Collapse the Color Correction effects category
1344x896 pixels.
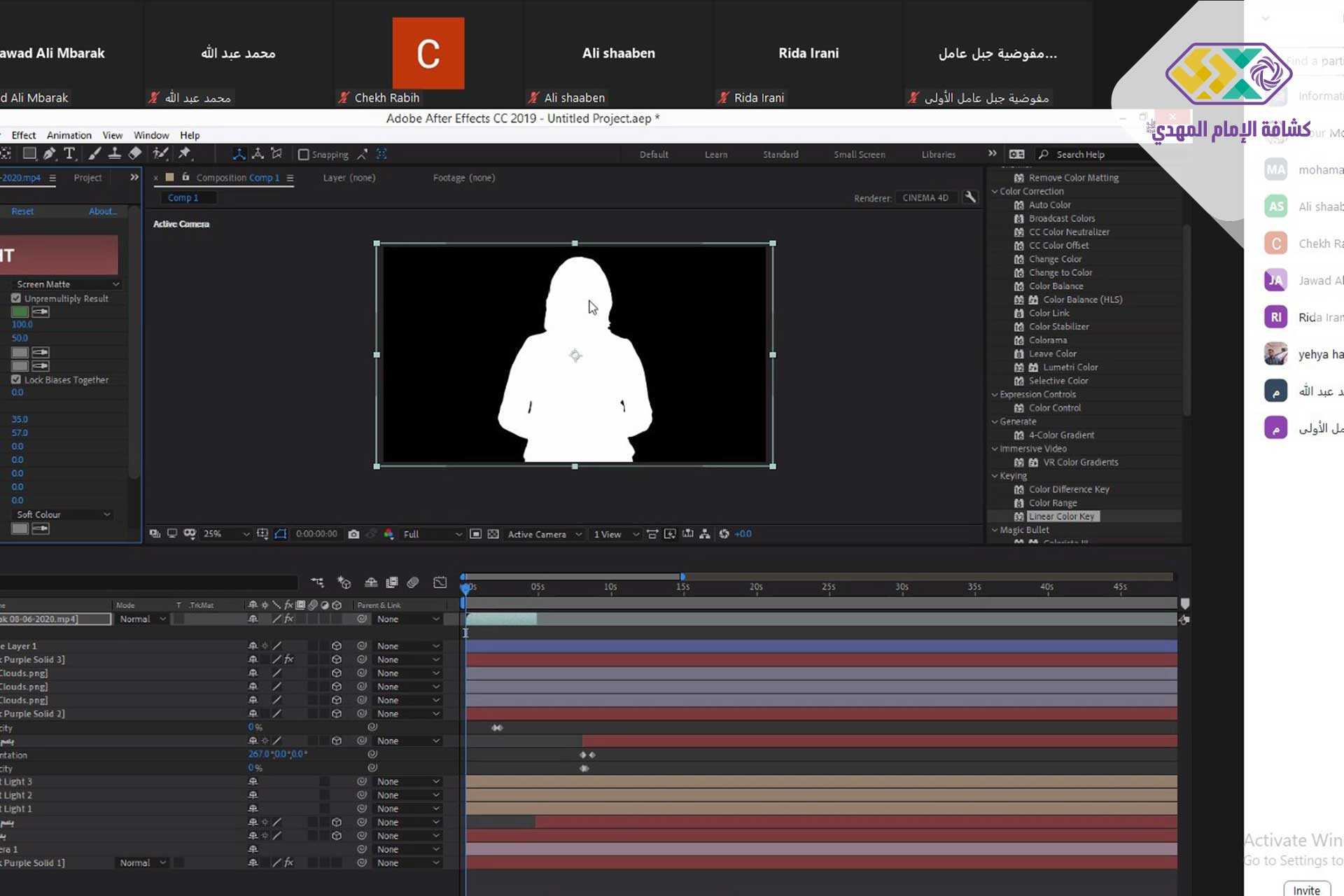coord(995,191)
